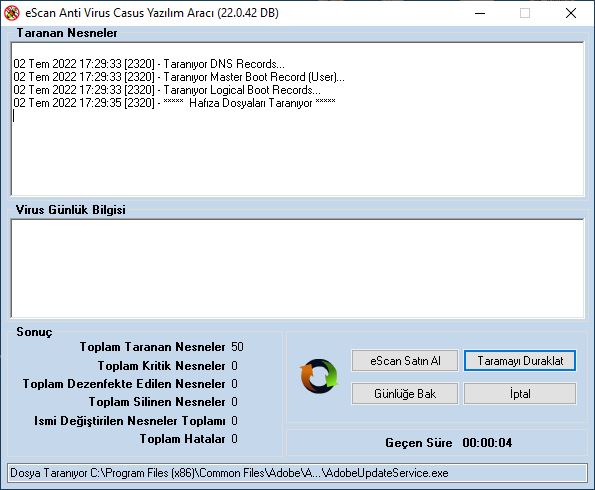Viewport: 595px width, 490px height.
Task: Select the Master Boot Record (User) log line
Action: pyautogui.click(x=179, y=77)
